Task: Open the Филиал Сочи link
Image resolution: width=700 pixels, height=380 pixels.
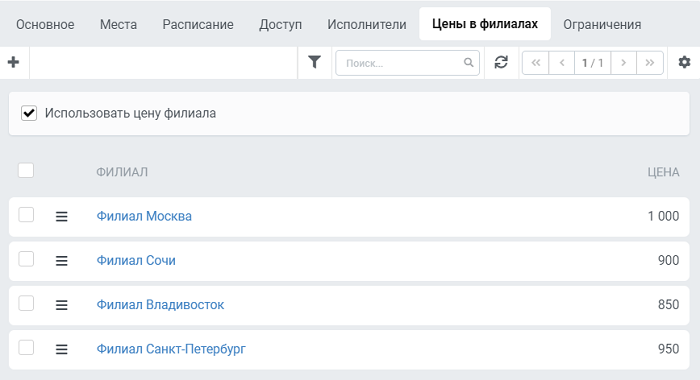Action: click(136, 260)
